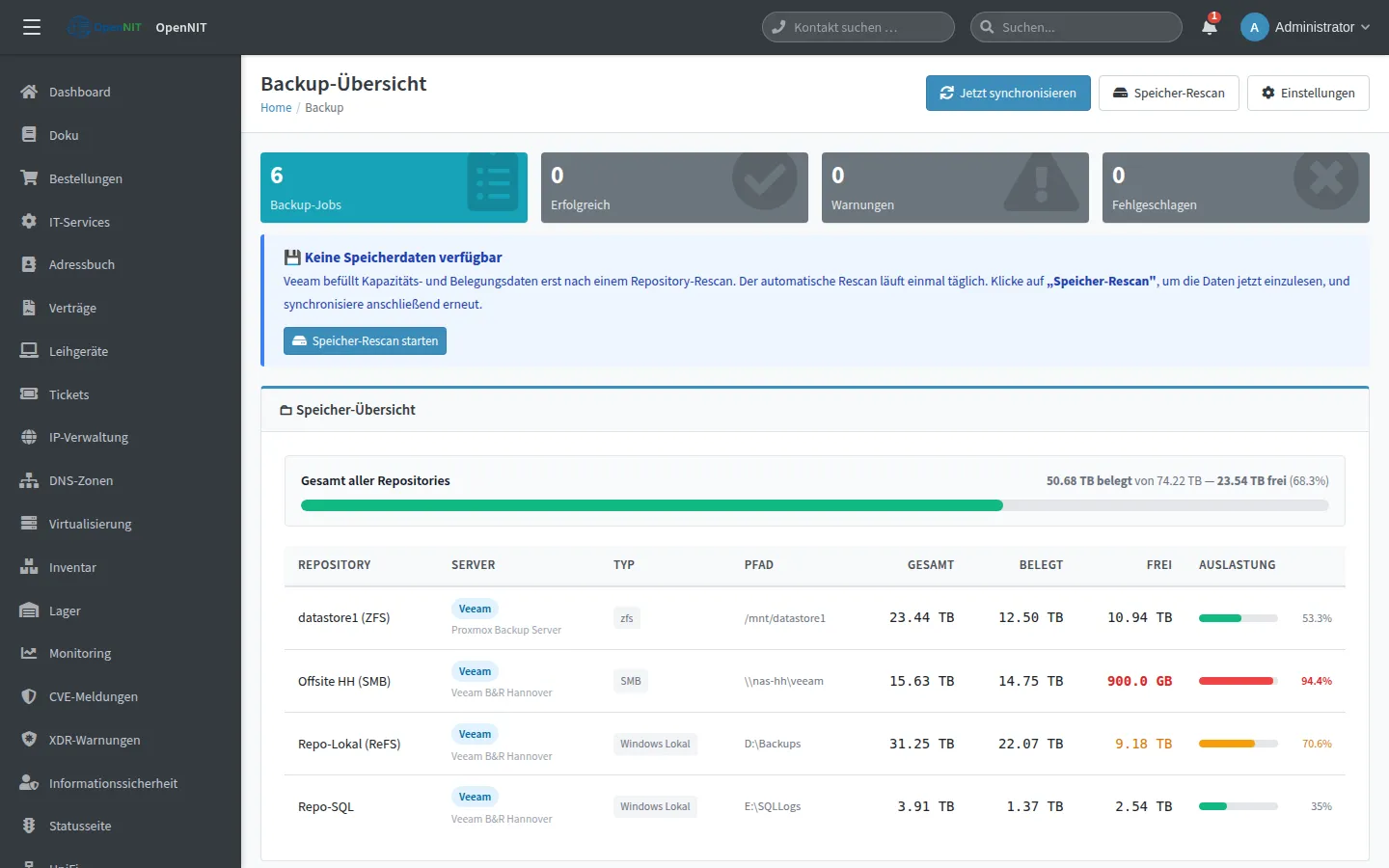The width and height of the screenshot is (1389, 868).
Task: Open Dashboard menu item
Action: (121, 92)
